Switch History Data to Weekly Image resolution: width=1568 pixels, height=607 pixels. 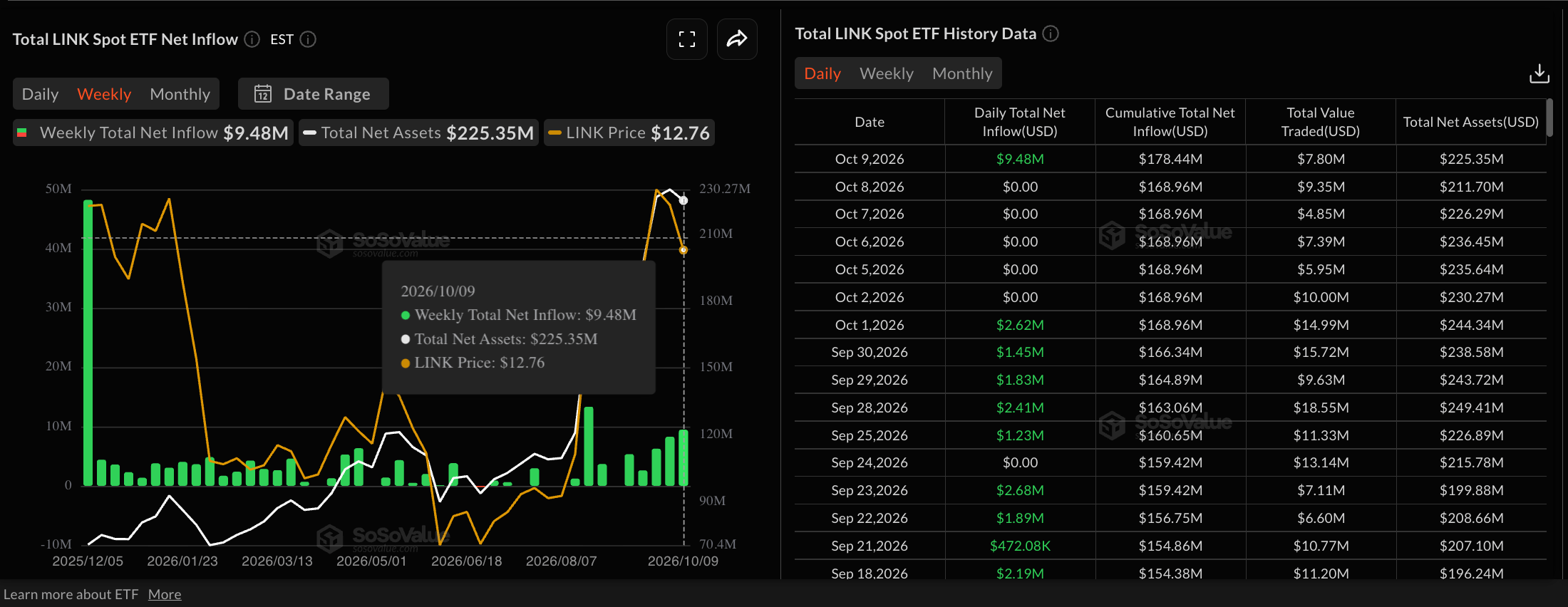[887, 73]
